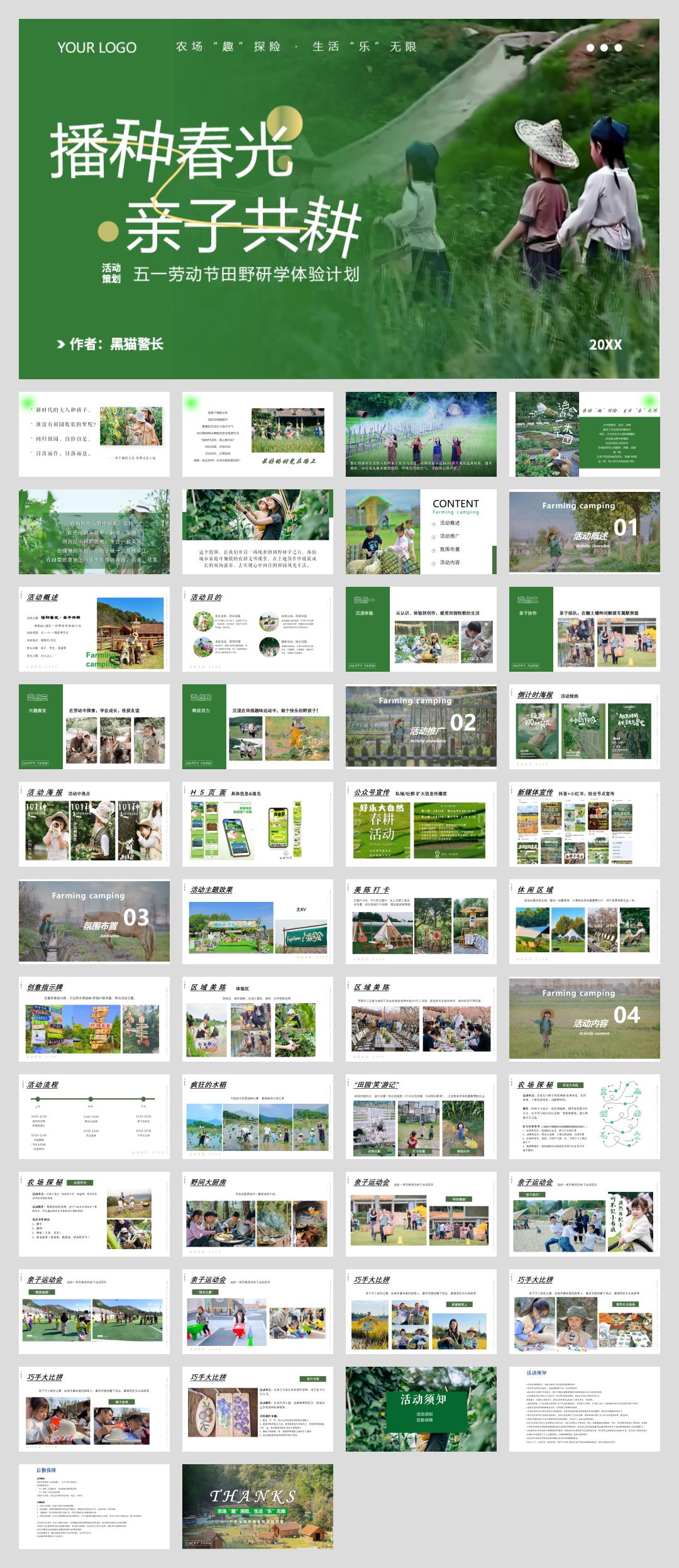This screenshot has height=1568, width=679.
Task: Open the 公众号宣传 slide
Action: pos(421,824)
